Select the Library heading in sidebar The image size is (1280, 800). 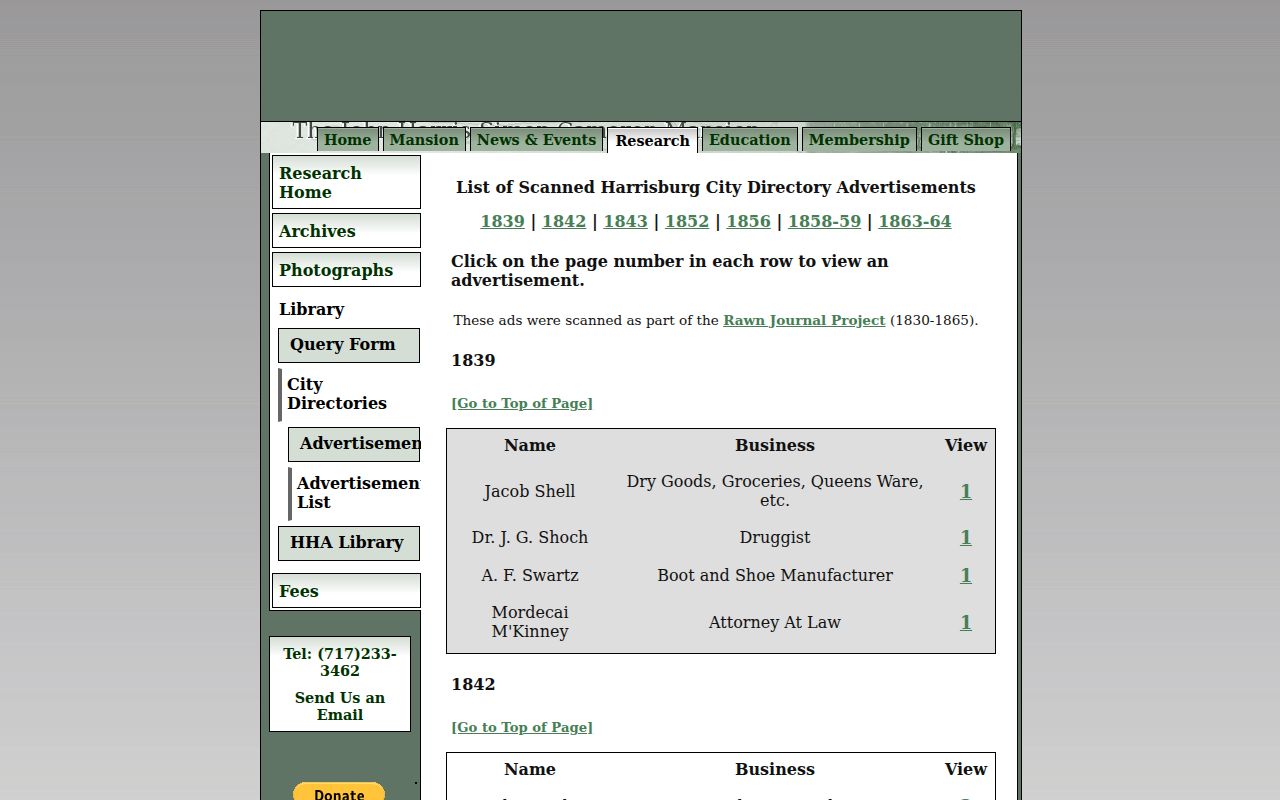click(311, 310)
